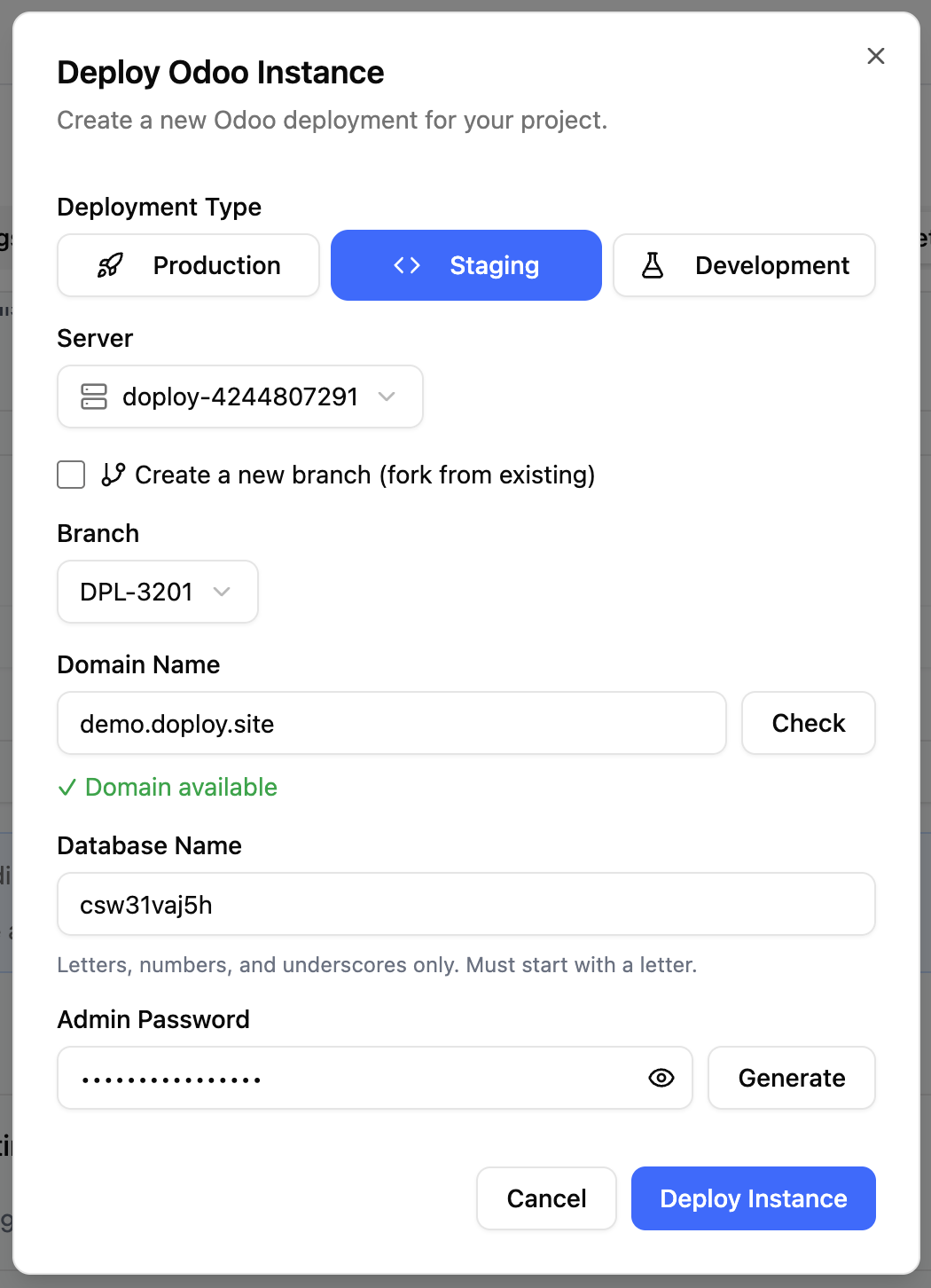Select the rocket icon for Production deployment
This screenshot has height=1288, width=931.
pyautogui.click(x=110, y=264)
